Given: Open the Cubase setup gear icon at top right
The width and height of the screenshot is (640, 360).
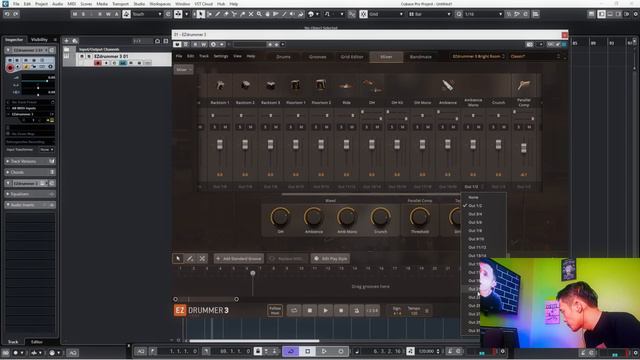Looking at the screenshot, I should [635, 14].
